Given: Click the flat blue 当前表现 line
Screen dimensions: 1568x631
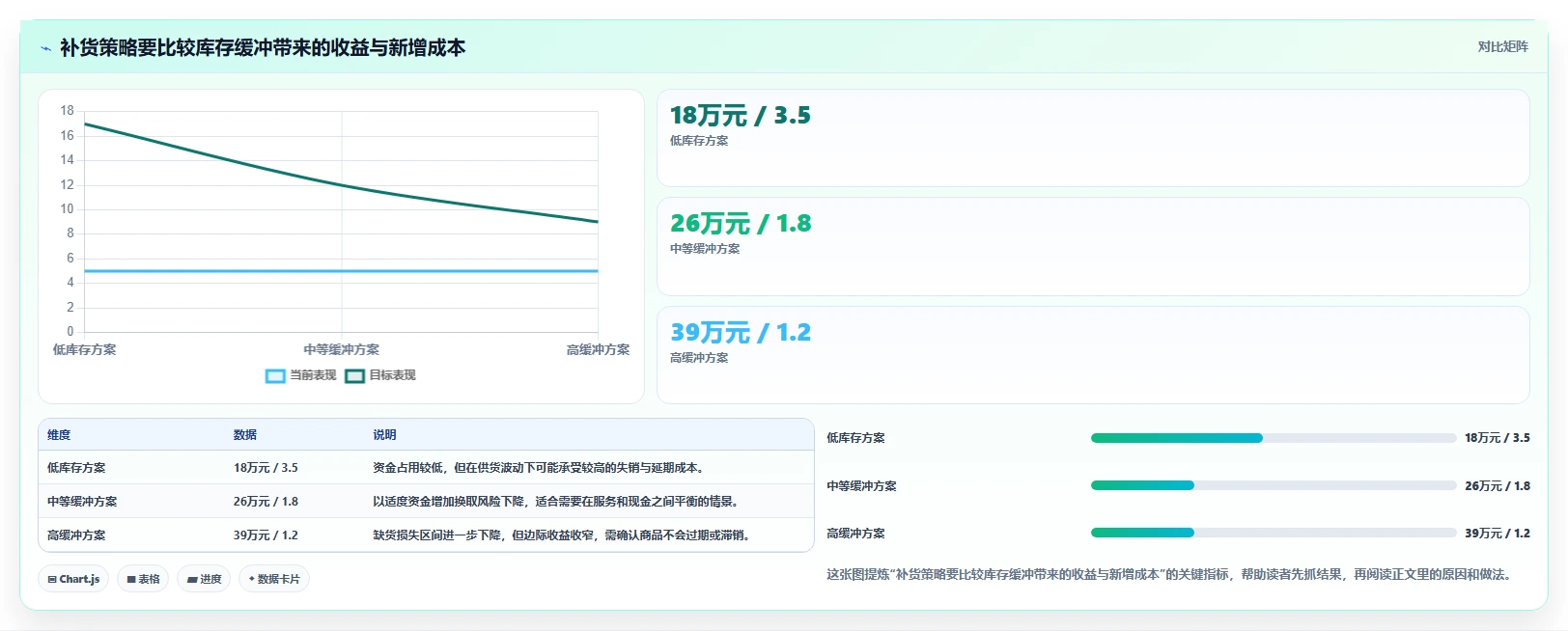Looking at the screenshot, I should click(x=342, y=271).
